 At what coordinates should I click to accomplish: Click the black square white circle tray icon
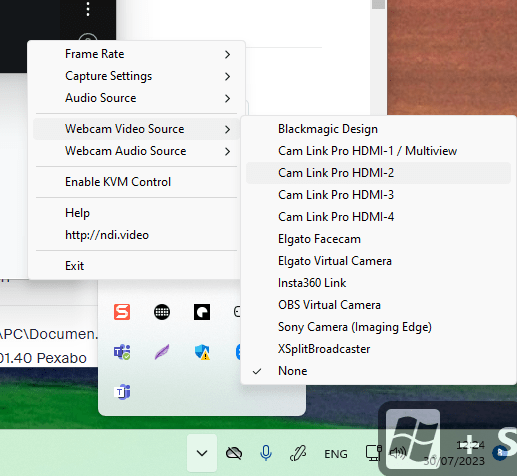(x=202, y=312)
